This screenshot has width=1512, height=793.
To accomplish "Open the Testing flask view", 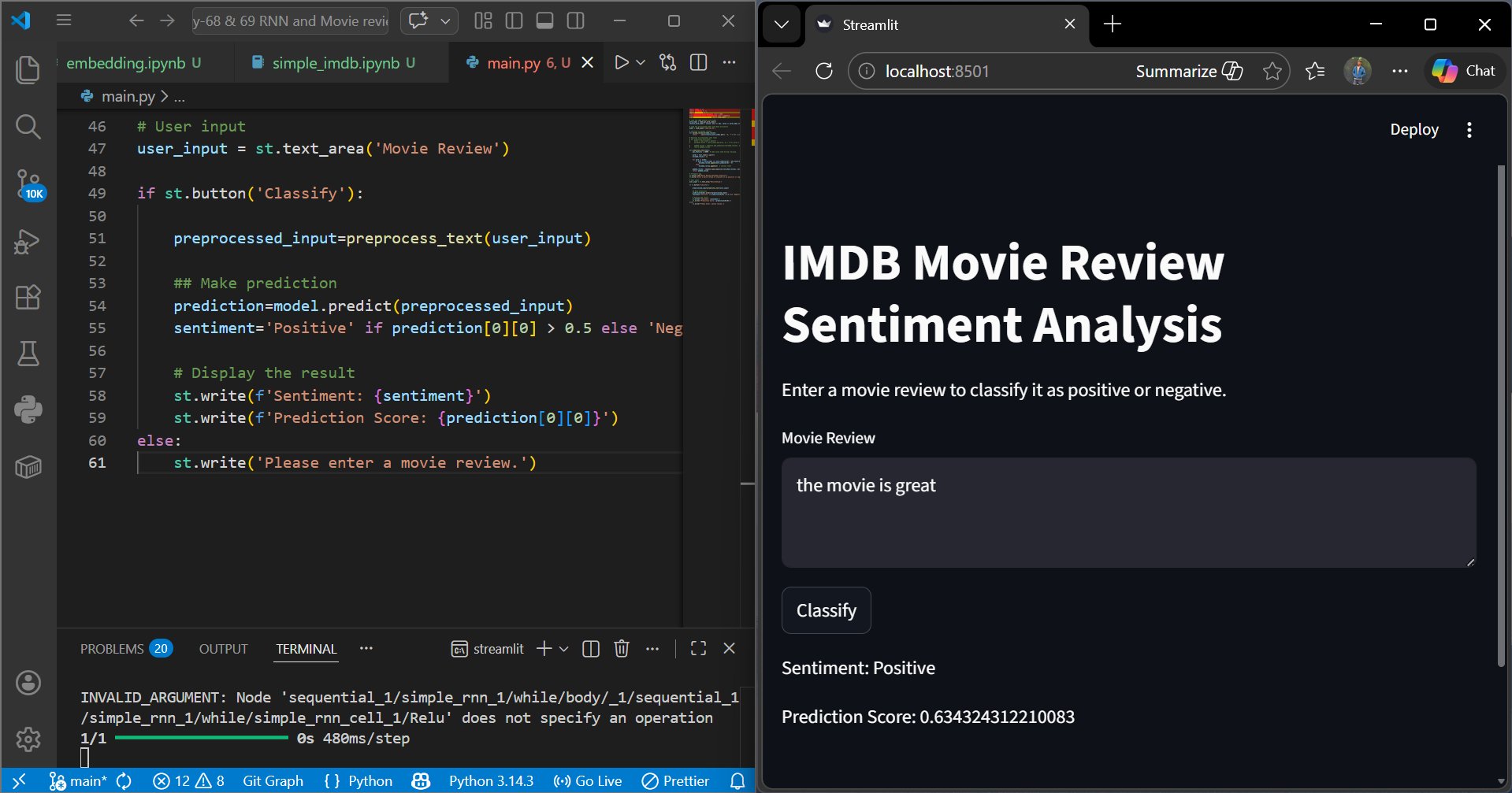I will pyautogui.click(x=28, y=354).
